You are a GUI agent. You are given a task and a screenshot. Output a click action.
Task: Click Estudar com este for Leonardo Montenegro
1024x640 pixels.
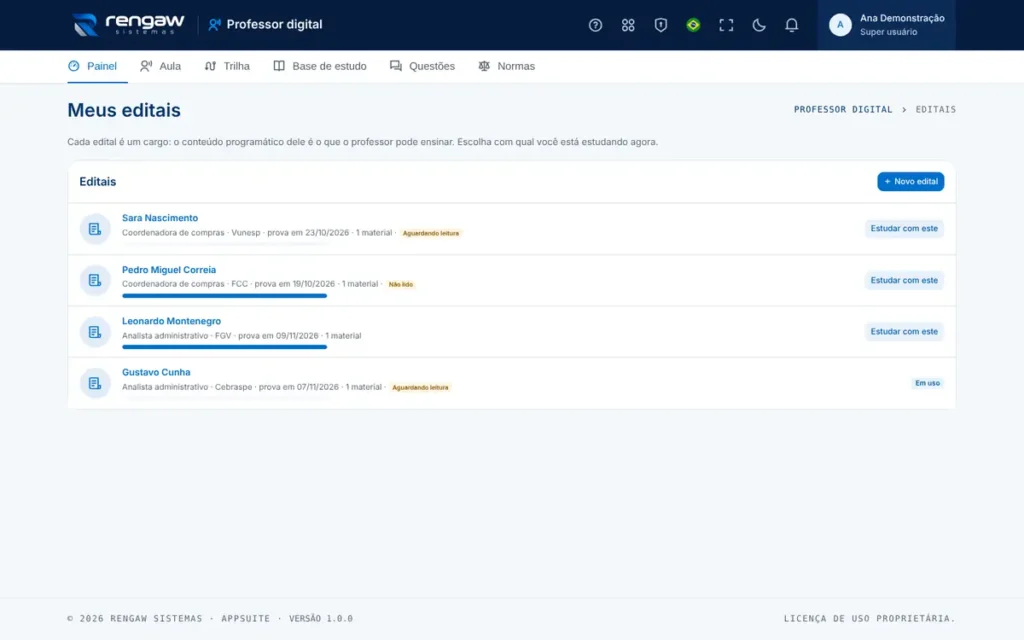pyautogui.click(x=904, y=332)
